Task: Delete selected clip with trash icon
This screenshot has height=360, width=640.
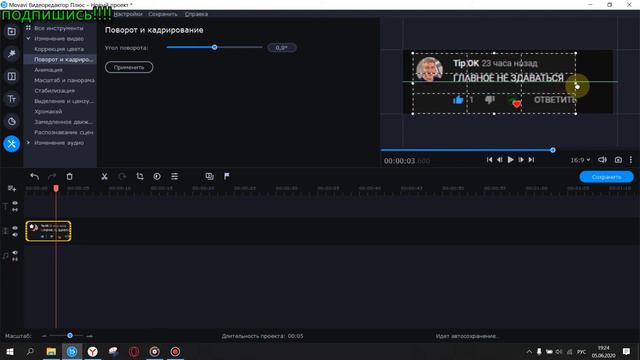Action: click(x=69, y=176)
